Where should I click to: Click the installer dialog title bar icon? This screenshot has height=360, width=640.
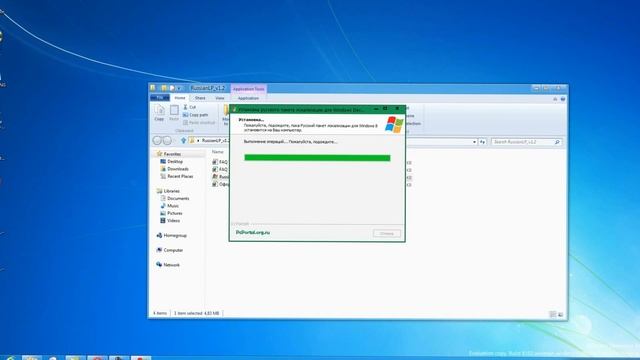click(234, 109)
